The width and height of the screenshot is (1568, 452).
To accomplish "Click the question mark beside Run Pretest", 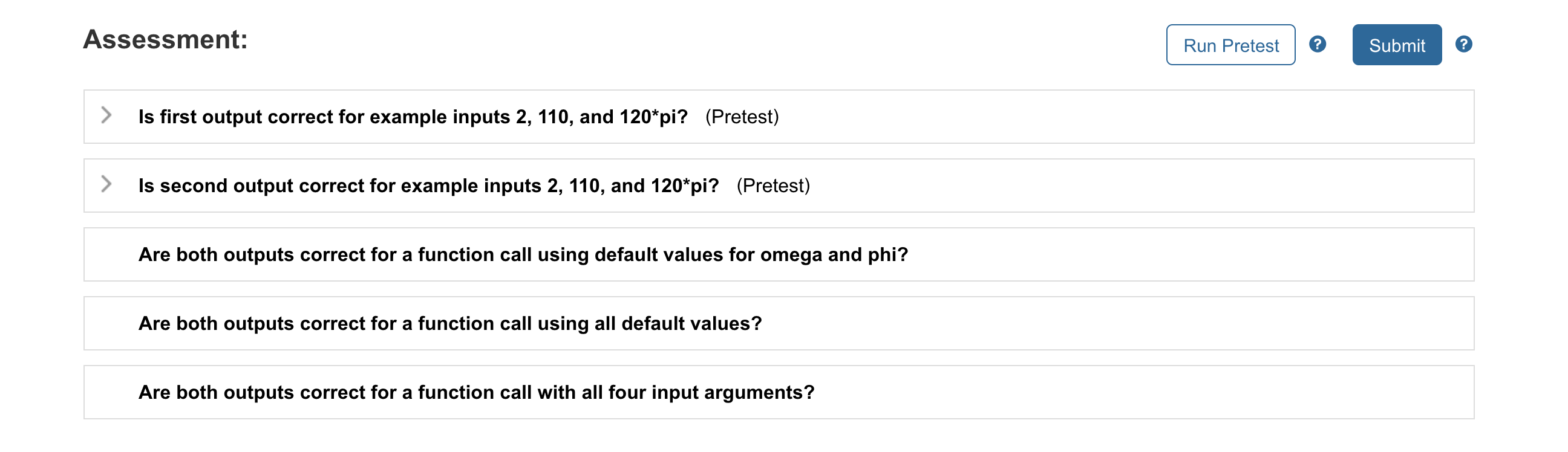I will point(1319,44).
